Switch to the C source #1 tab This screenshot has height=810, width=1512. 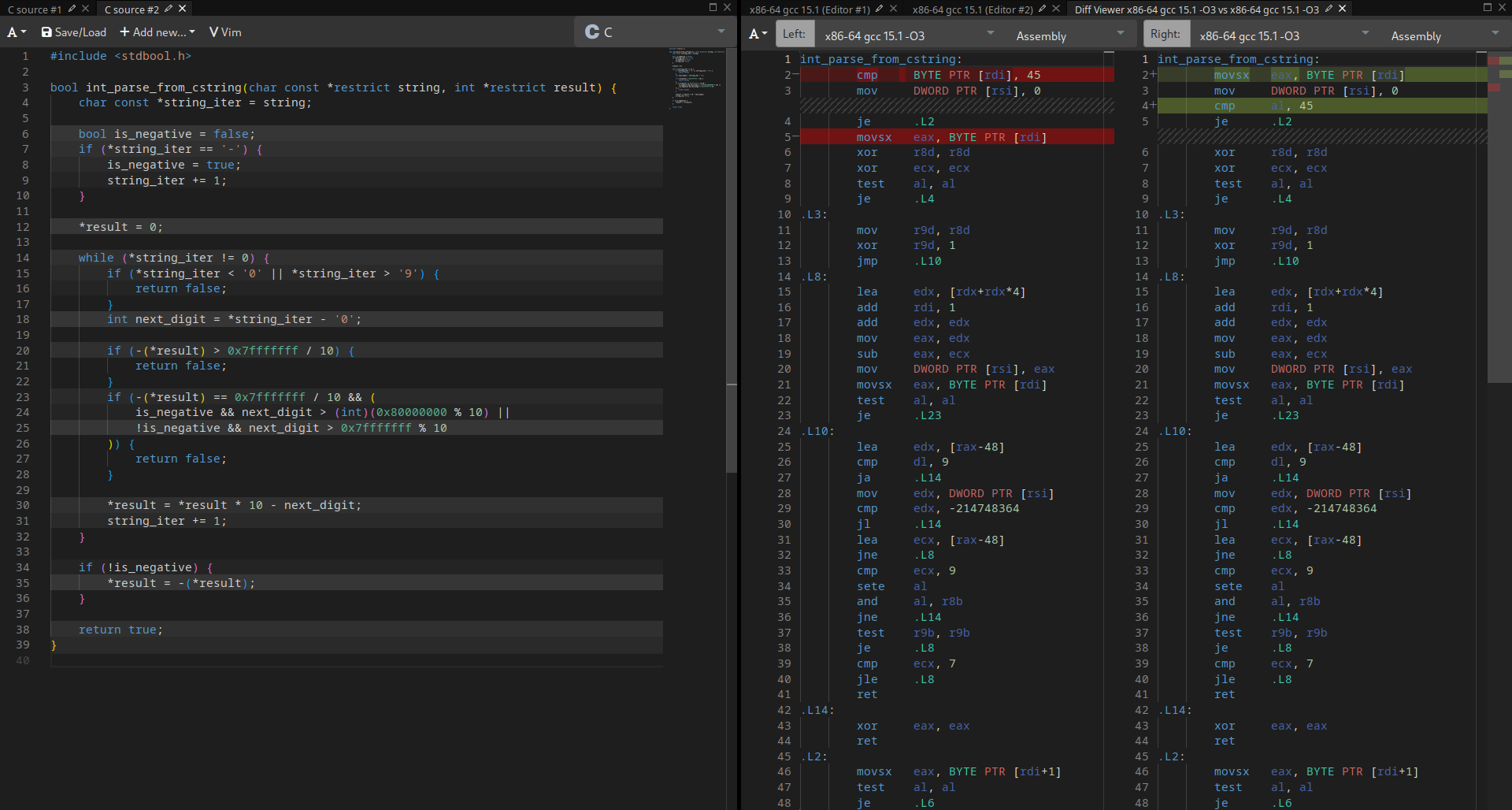(x=34, y=9)
